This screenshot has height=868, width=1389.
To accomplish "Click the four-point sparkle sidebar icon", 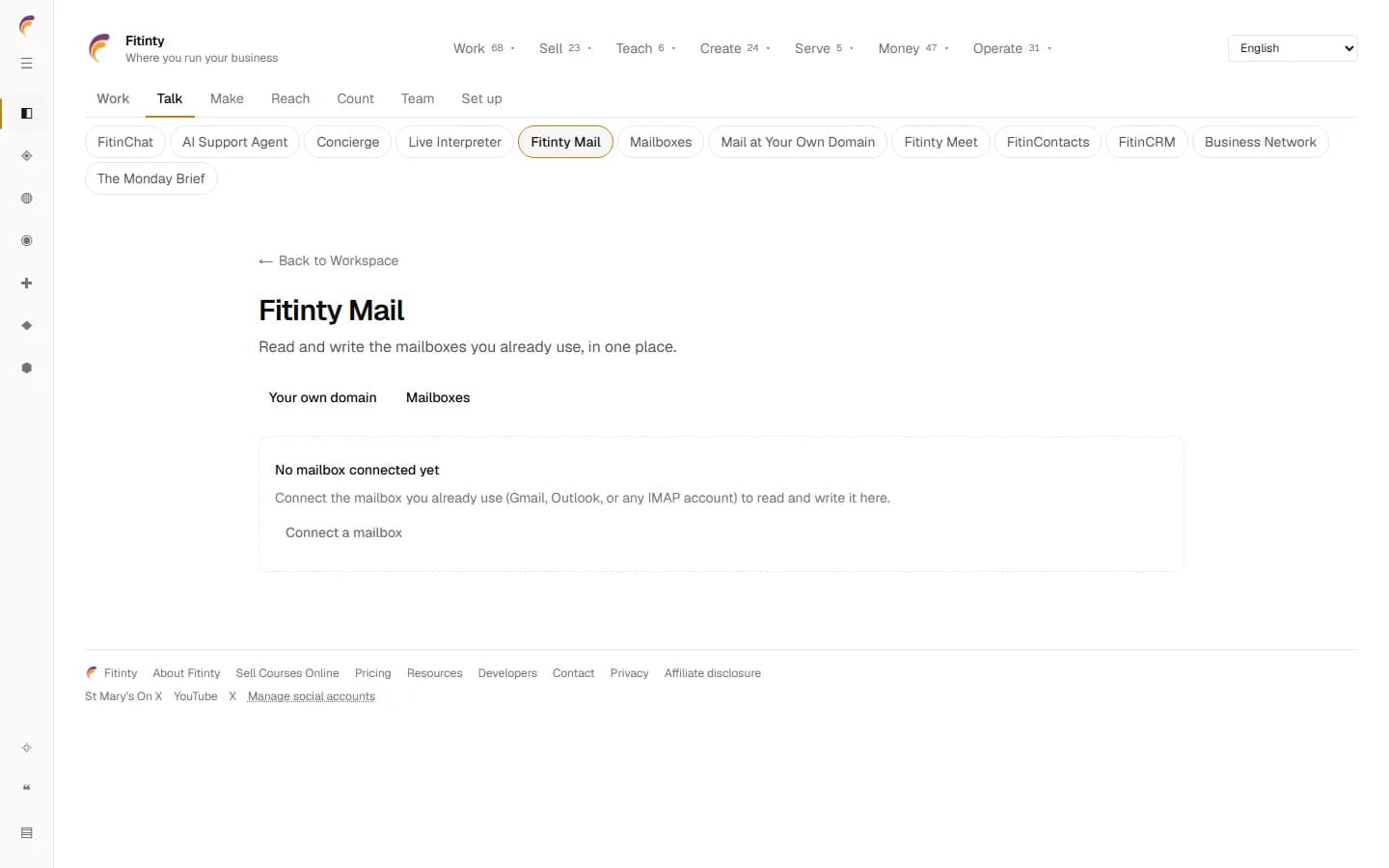I will click(27, 747).
